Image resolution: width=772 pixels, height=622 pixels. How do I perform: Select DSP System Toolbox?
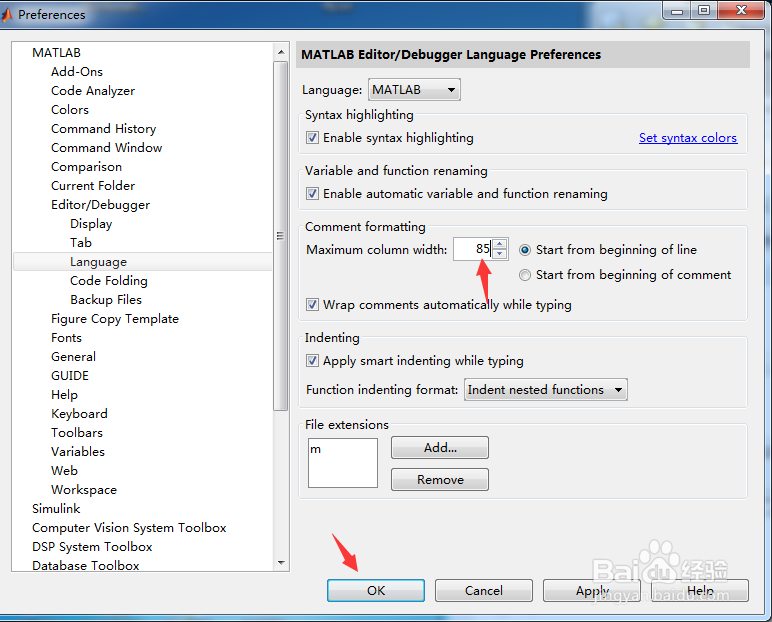[92, 547]
